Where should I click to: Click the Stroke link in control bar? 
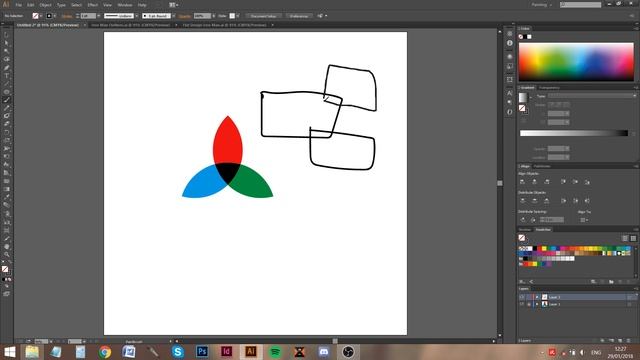pyautogui.click(x=67, y=16)
